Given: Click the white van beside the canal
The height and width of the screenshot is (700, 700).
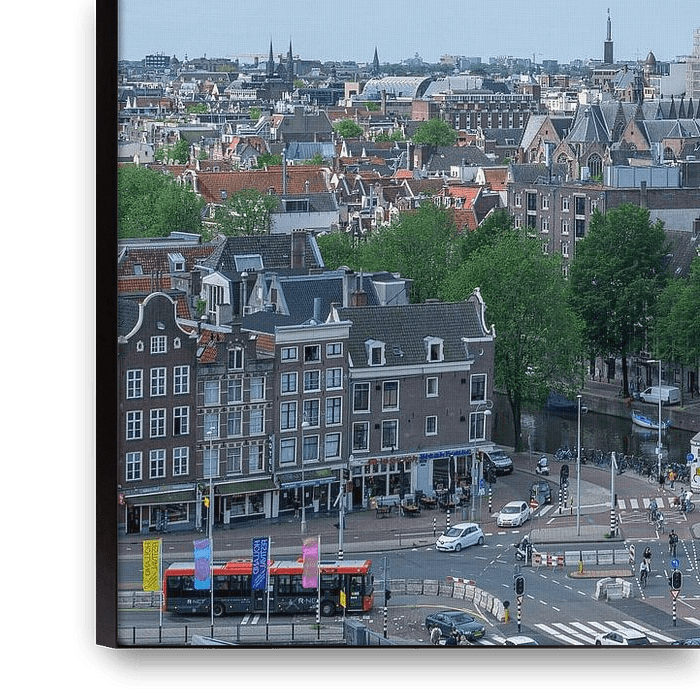Looking at the screenshot, I should pos(660,395).
